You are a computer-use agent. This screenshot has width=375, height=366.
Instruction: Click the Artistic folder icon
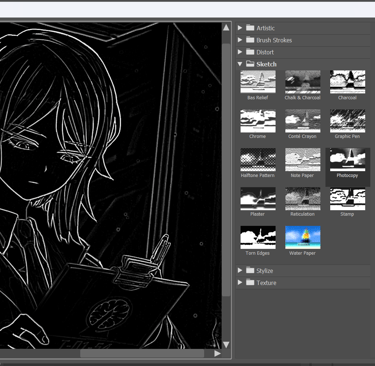click(250, 28)
